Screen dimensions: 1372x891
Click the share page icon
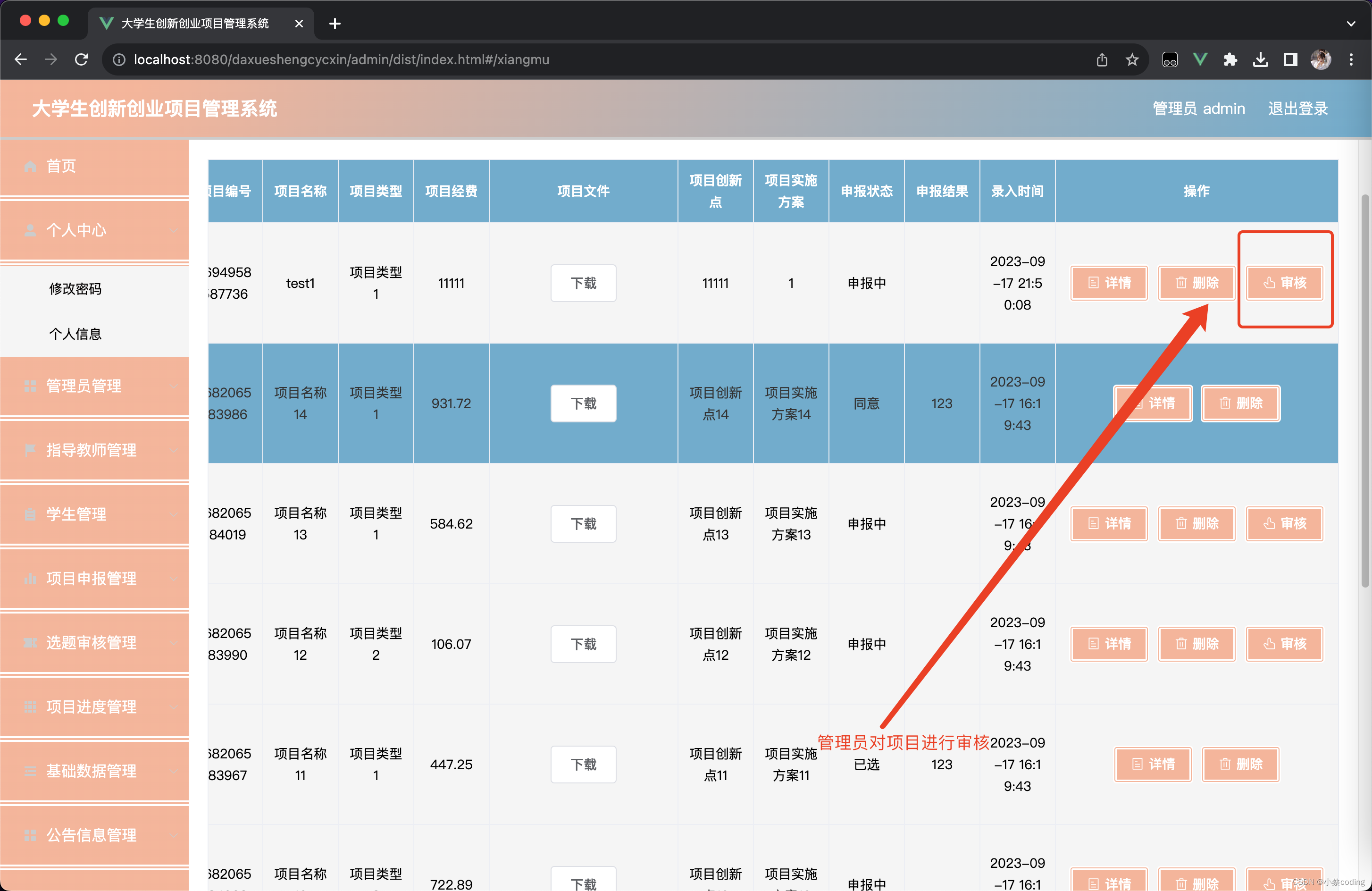pos(1102,59)
